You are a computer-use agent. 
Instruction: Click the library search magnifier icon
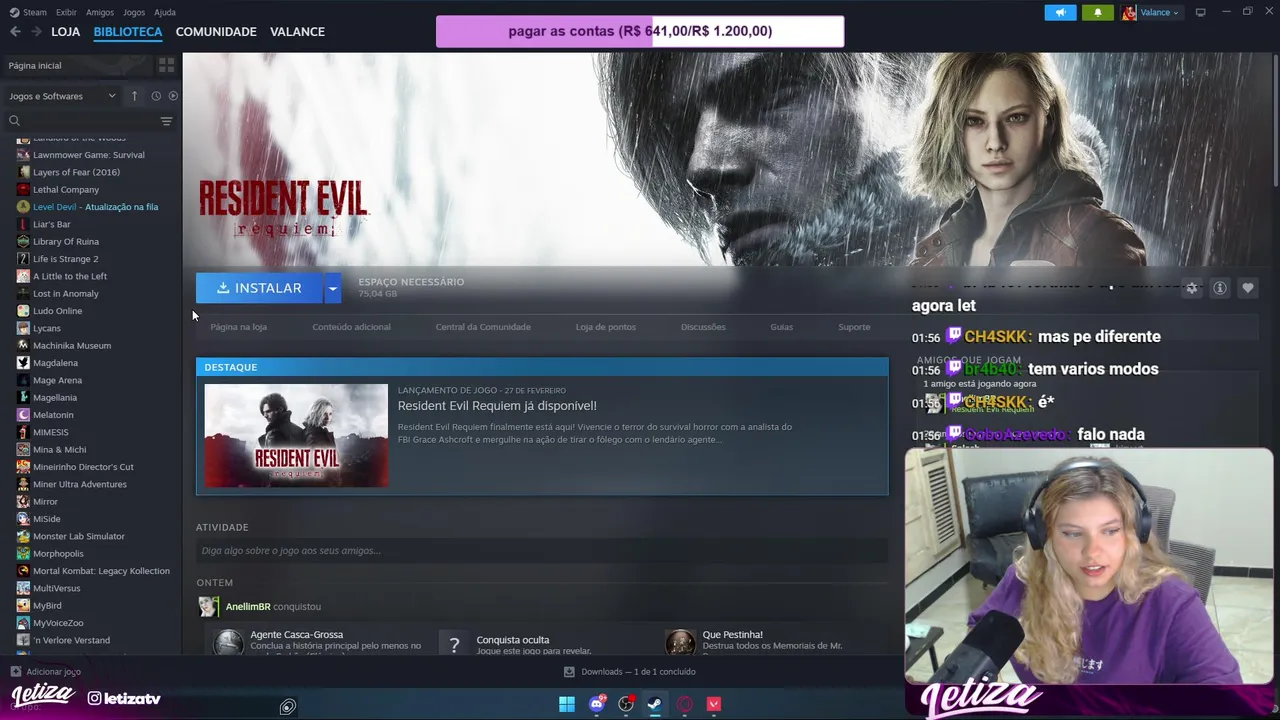pyautogui.click(x=14, y=121)
